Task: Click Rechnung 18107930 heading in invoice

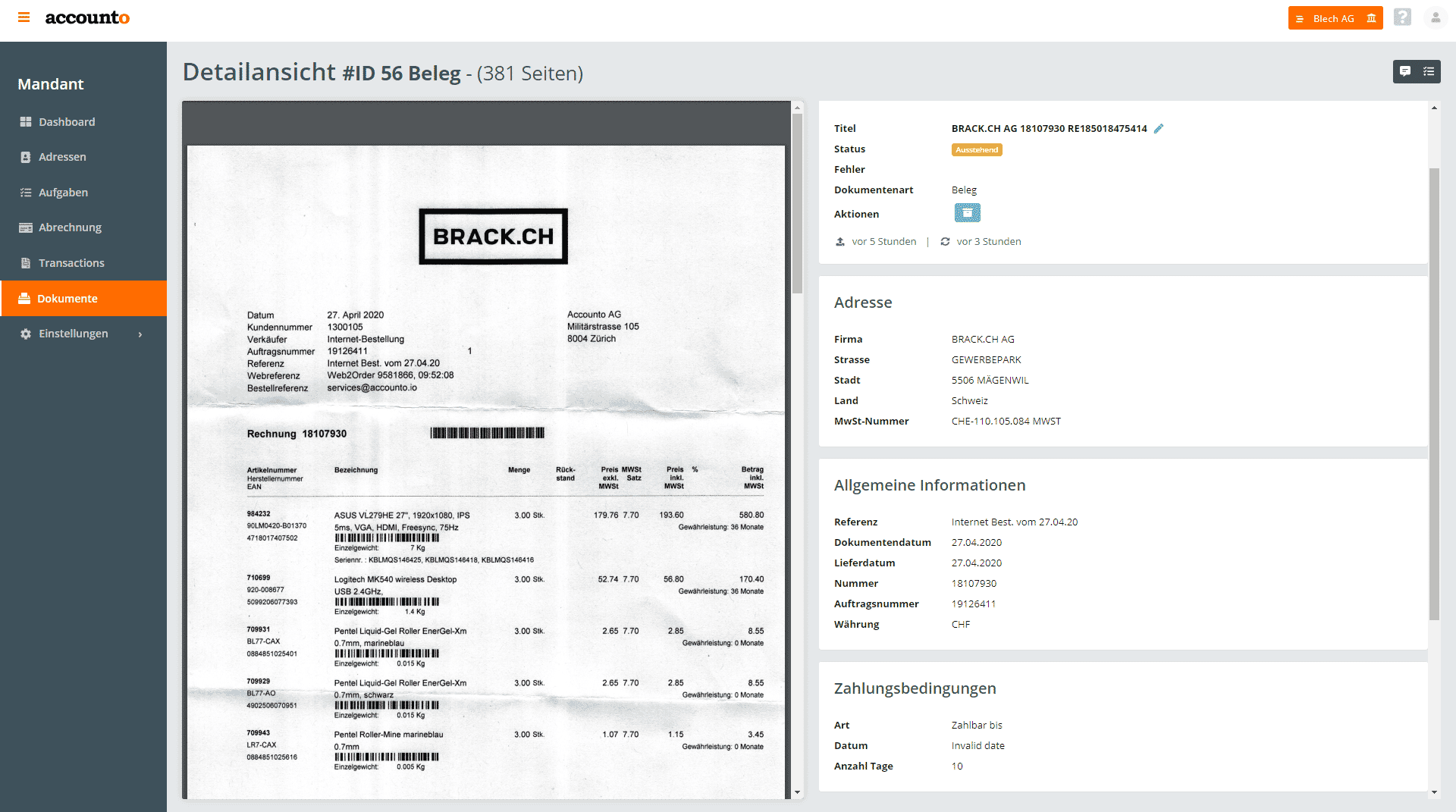Action: 297,434
